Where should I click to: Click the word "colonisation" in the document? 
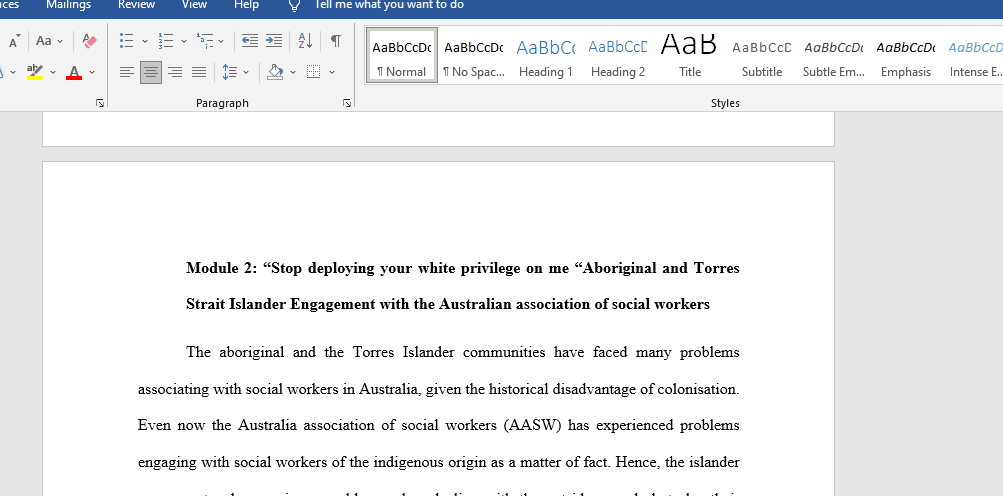[697, 389]
